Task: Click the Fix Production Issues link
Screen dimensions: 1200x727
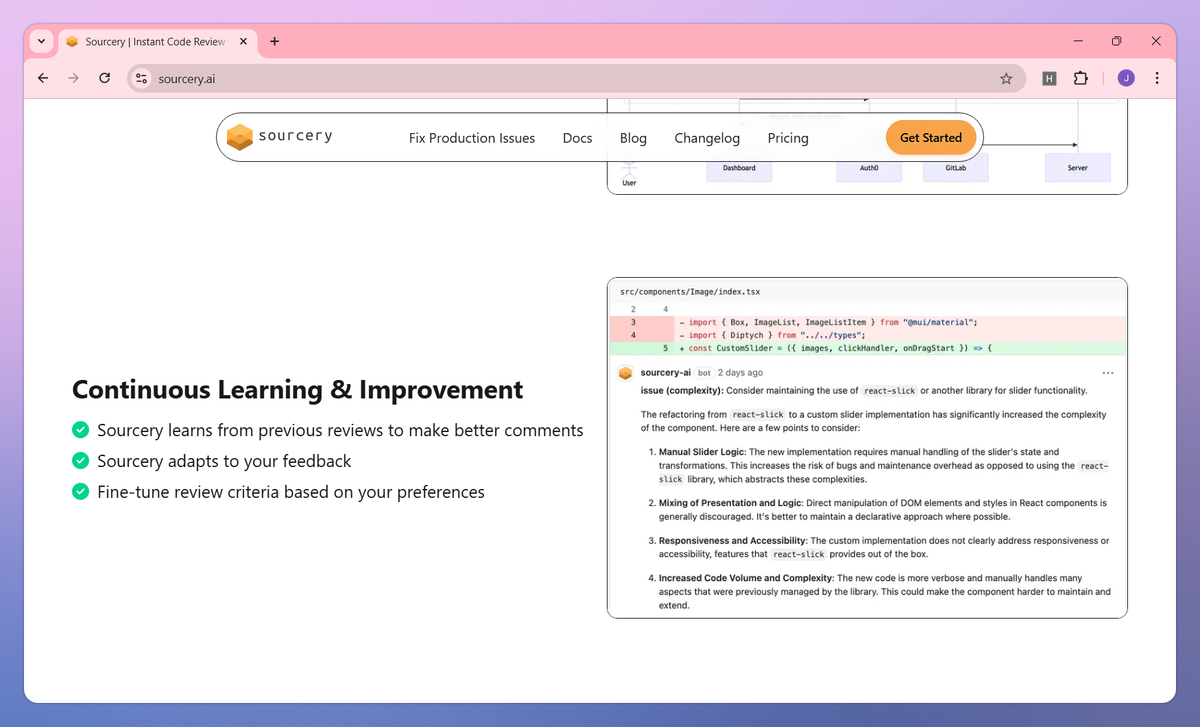Action: pos(472,138)
